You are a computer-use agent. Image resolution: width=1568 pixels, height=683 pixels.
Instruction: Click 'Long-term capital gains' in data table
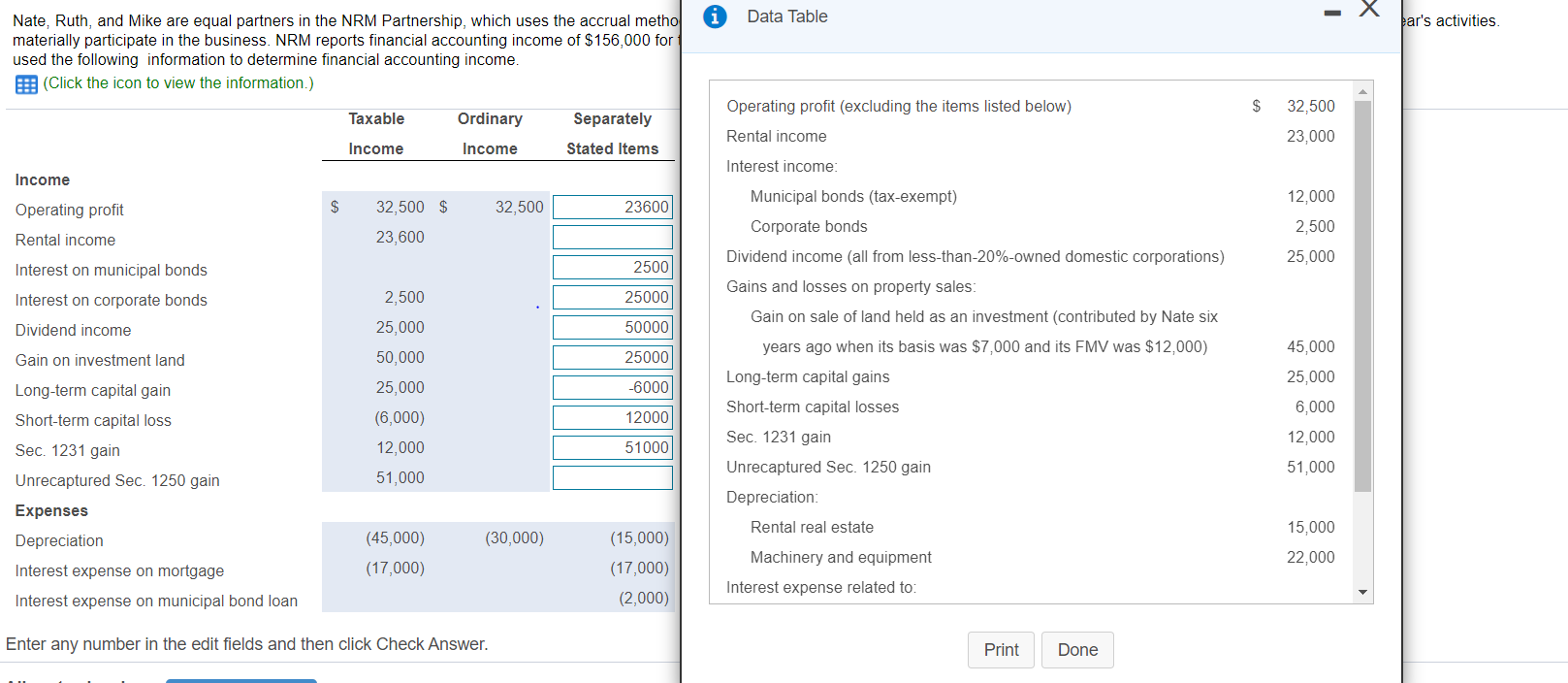tap(808, 376)
